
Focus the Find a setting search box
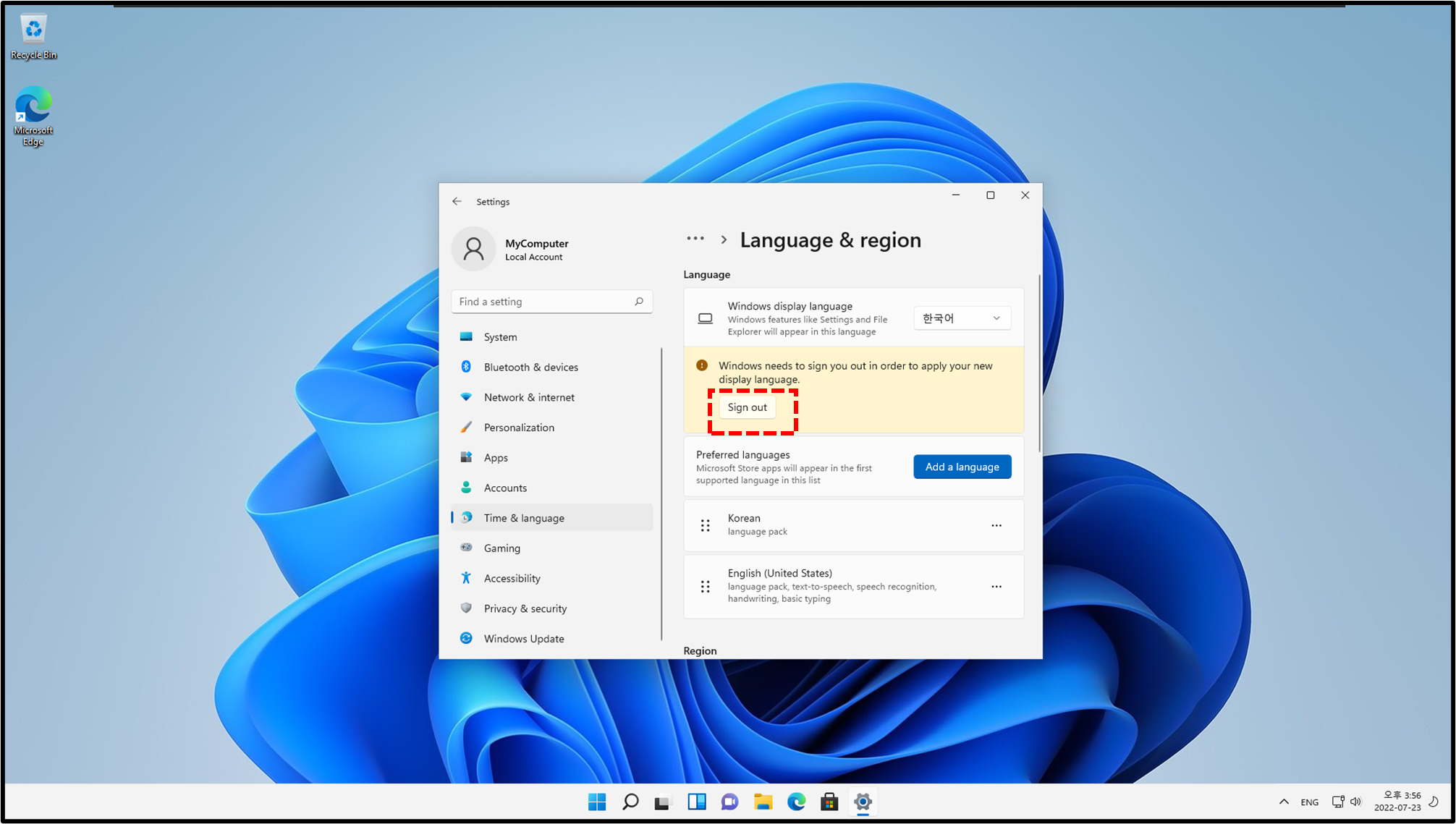click(551, 302)
